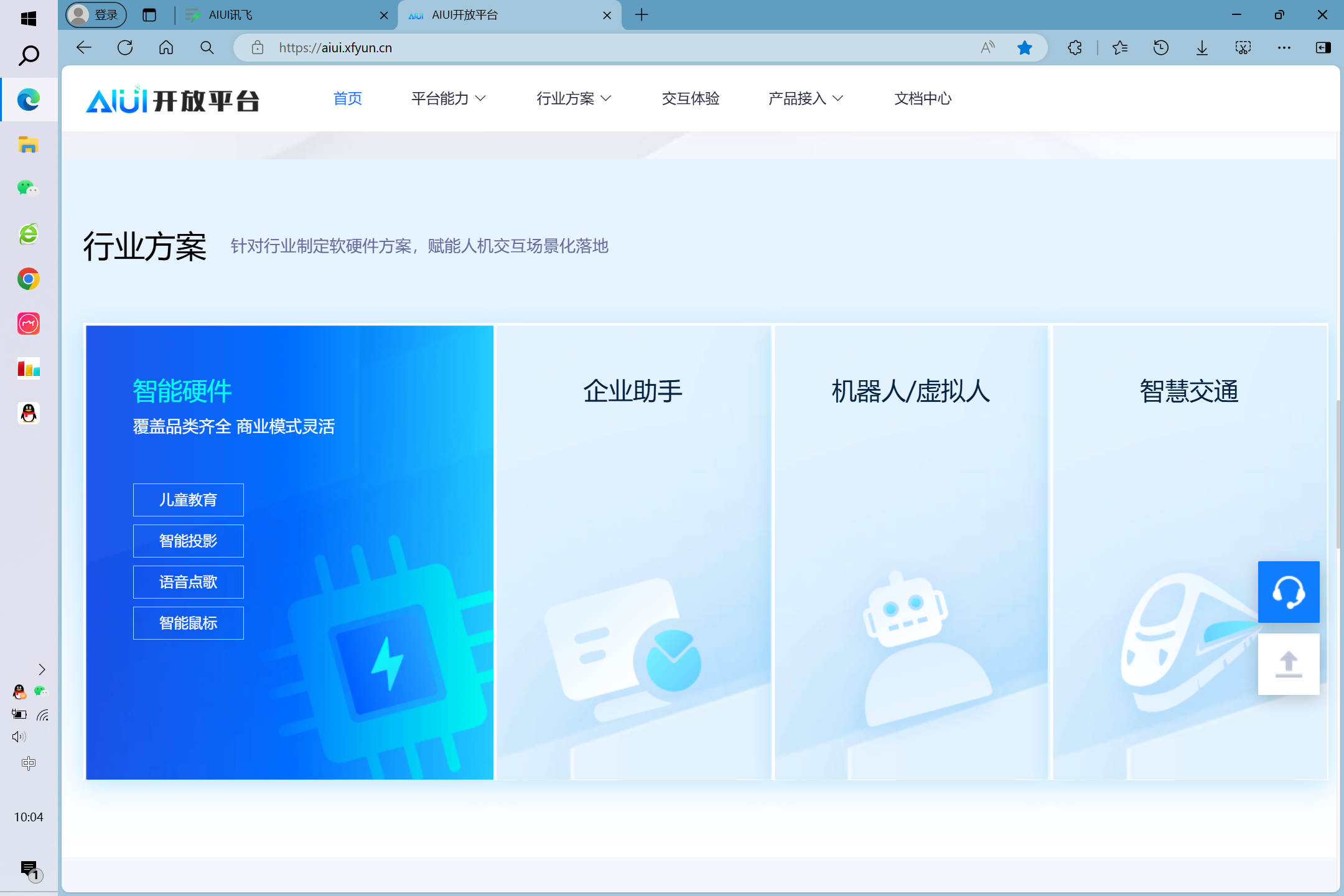Viewport: 1344px width, 896px height.
Task: Toggle the browser sidebar panel icon
Action: 1323,48
